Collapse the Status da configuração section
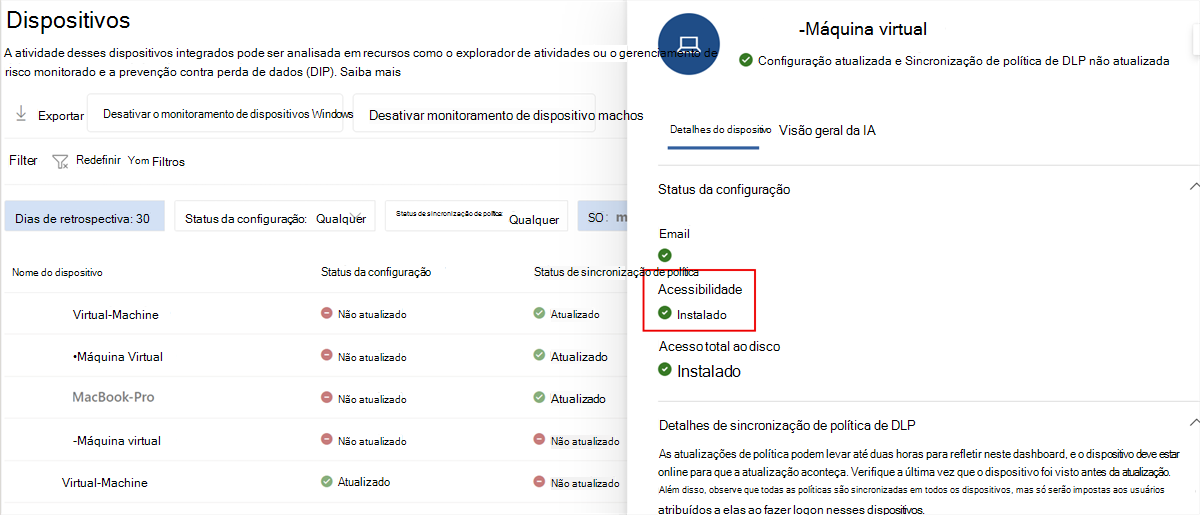 1193,187
